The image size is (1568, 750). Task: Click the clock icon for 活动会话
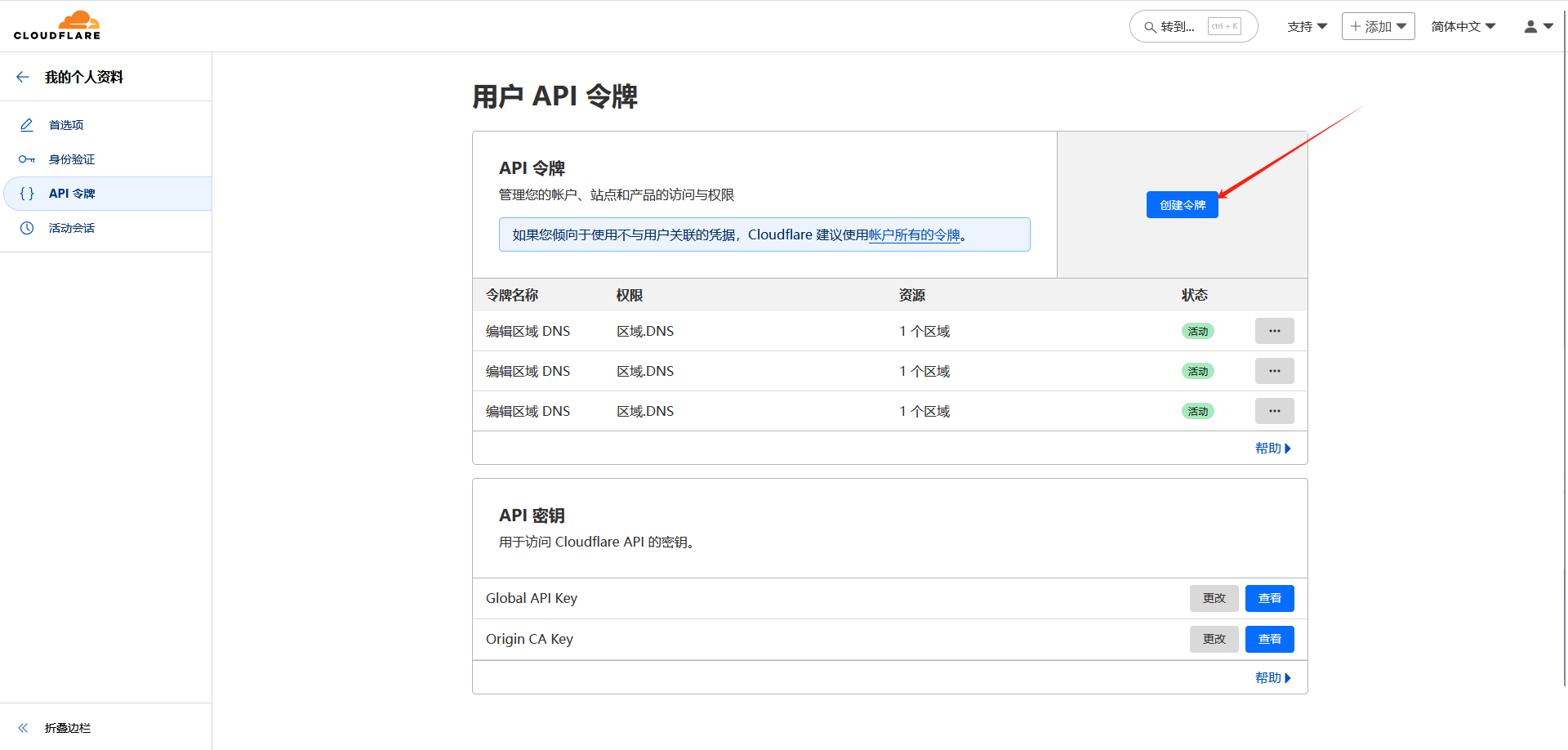point(27,228)
